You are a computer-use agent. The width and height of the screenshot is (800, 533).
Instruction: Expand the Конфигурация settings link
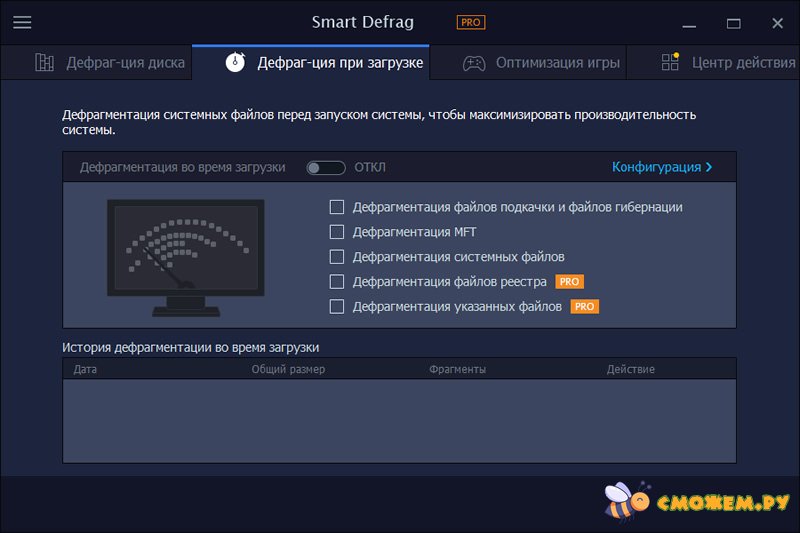click(662, 167)
